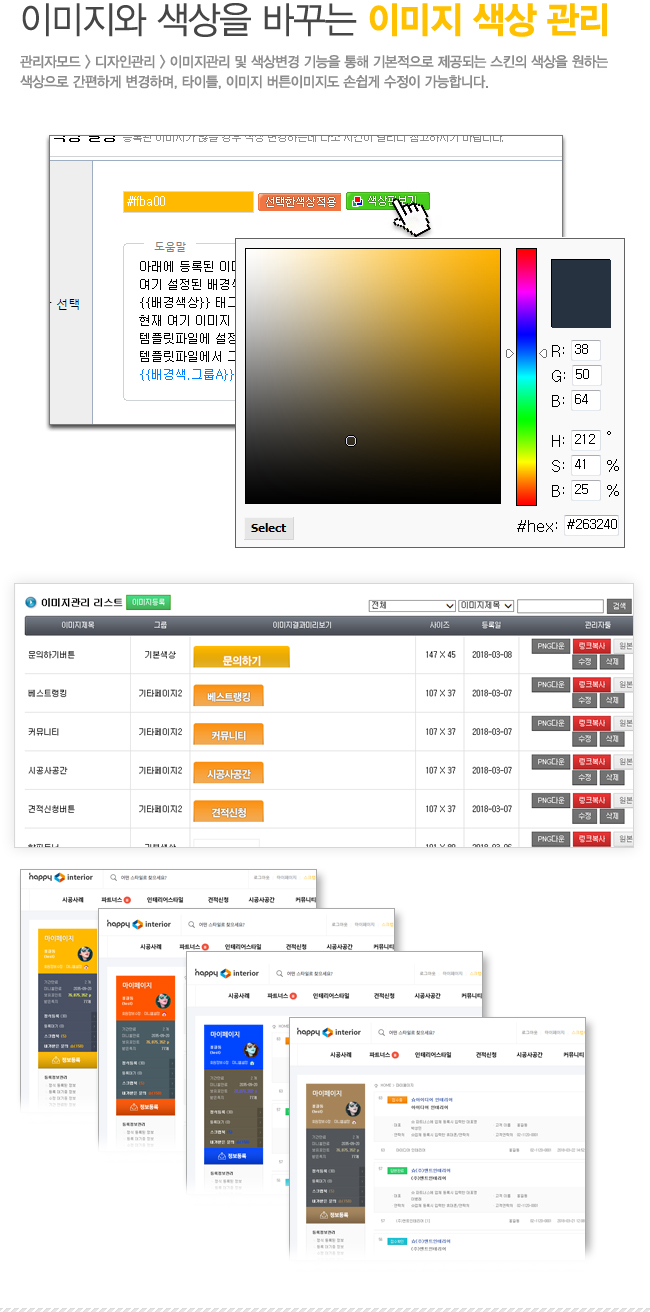
Task: Click the R value field showing 38
Action: tap(585, 350)
